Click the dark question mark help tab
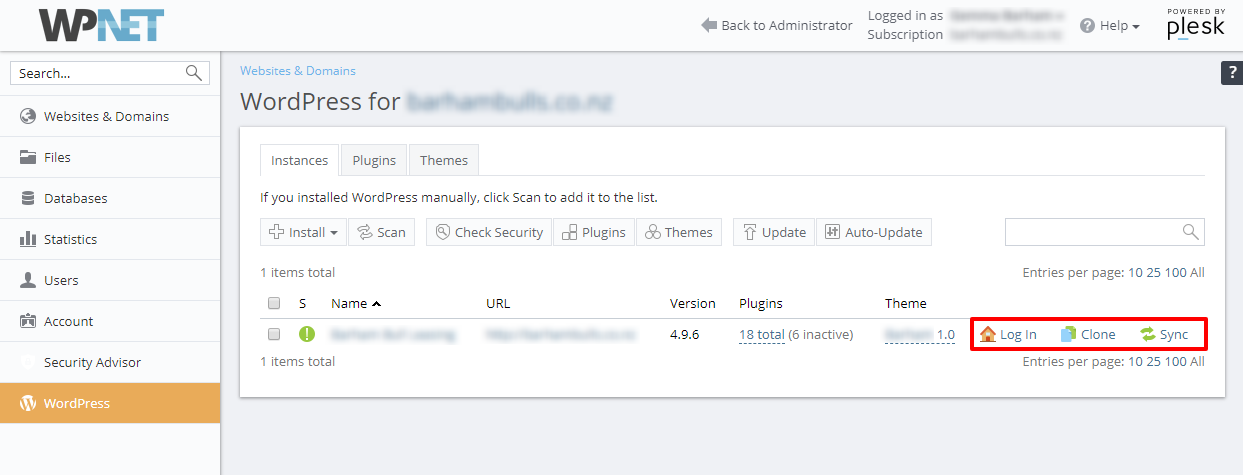The width and height of the screenshot is (1243, 475). coord(1232,73)
